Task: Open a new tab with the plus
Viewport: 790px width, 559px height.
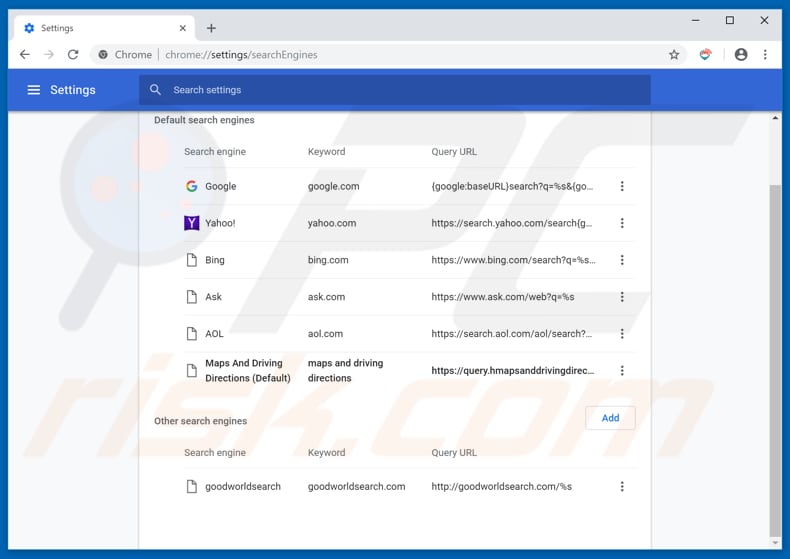Action: pos(211,28)
